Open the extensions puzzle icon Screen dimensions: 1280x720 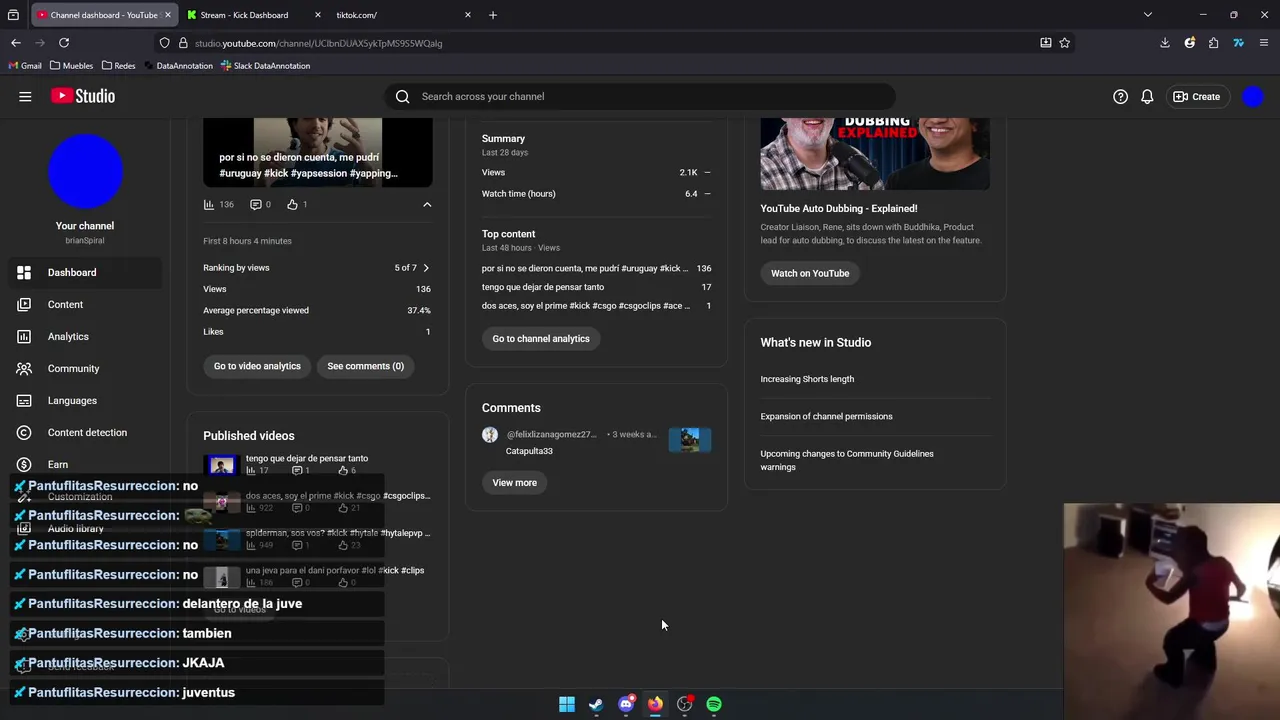(1213, 43)
